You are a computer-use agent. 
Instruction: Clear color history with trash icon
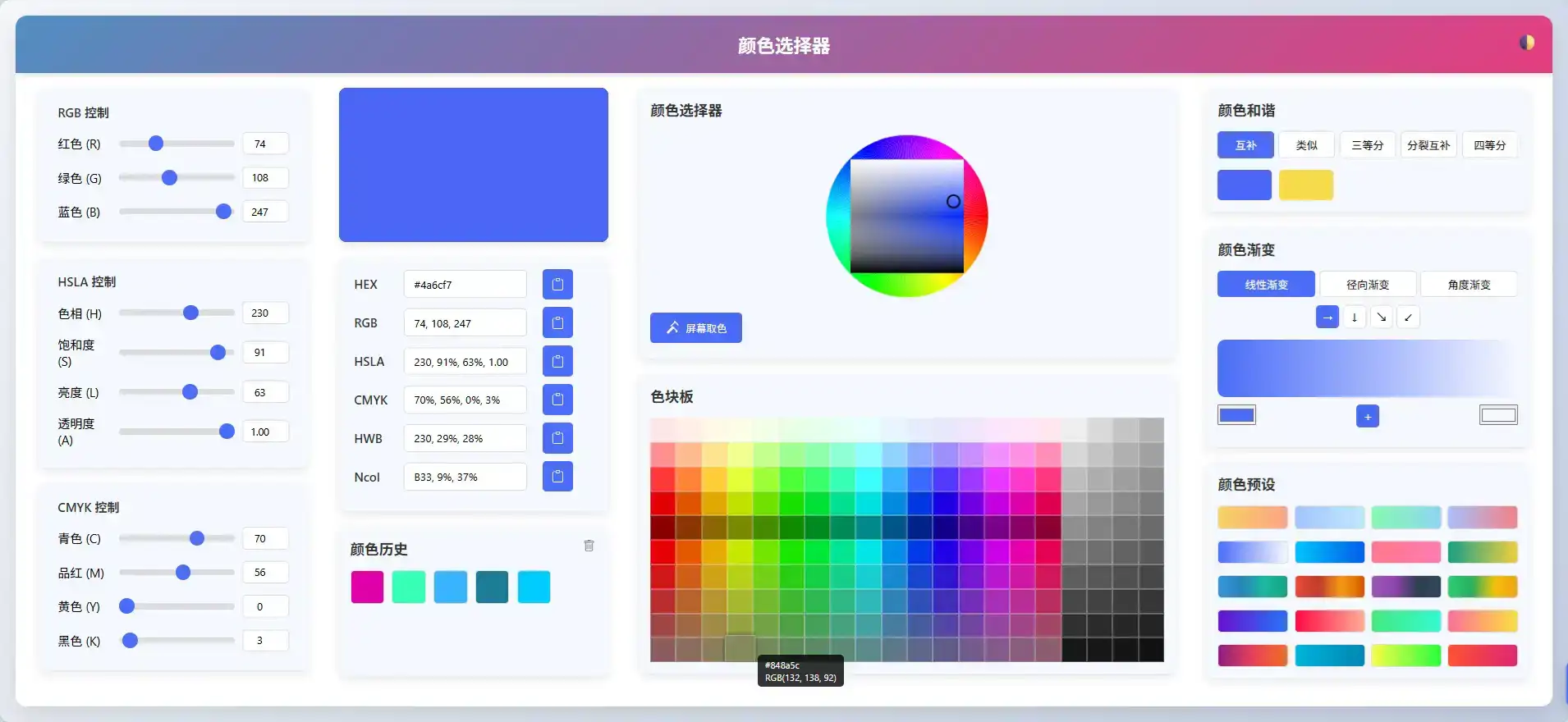click(x=589, y=546)
